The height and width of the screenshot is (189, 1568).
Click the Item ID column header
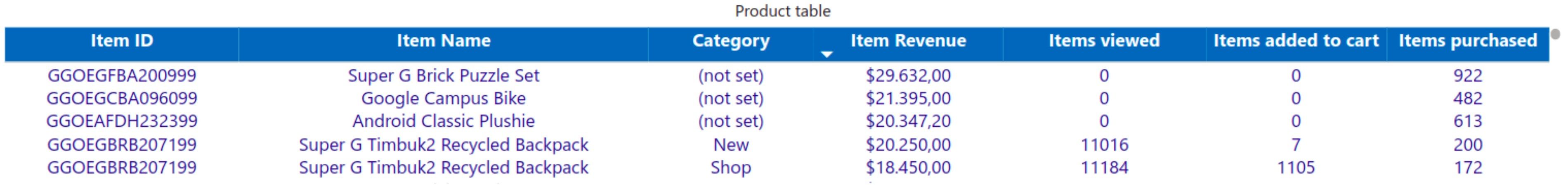pos(122,41)
